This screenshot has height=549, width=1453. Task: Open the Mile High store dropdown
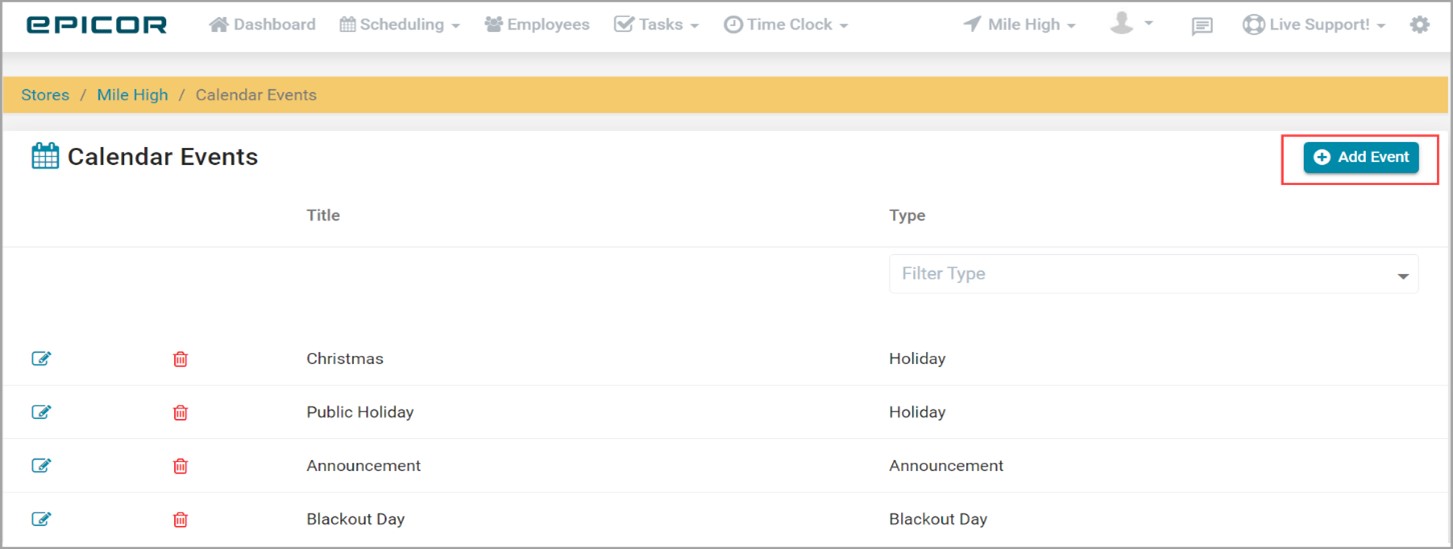[x=1020, y=24]
